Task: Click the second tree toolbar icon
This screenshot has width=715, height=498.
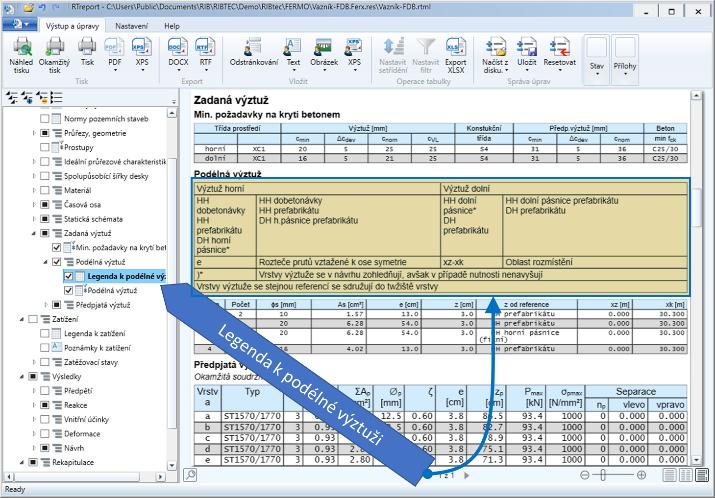Action: coord(27,97)
